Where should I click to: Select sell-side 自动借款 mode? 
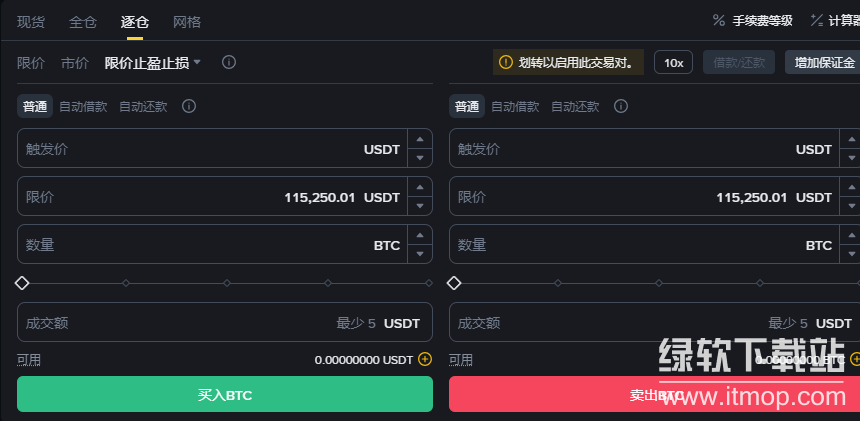point(515,106)
